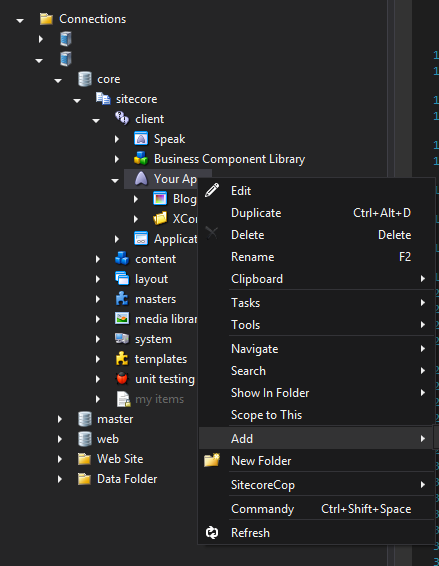Click the my items document icon

pyautogui.click(x=123, y=399)
